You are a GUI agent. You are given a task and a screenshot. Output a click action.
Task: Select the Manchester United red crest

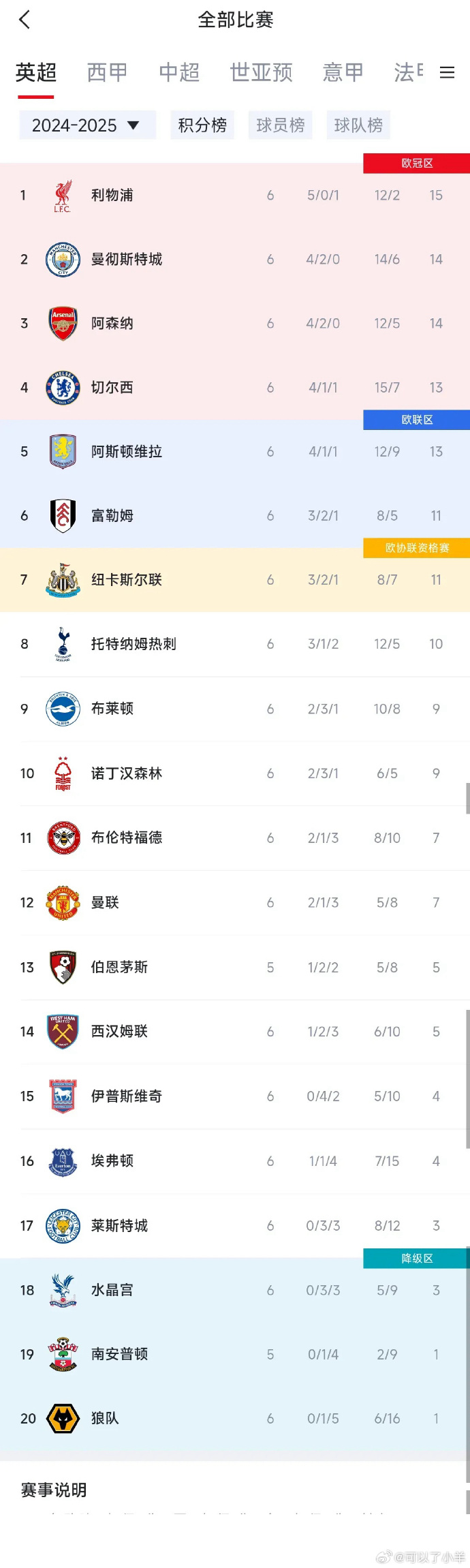click(63, 902)
